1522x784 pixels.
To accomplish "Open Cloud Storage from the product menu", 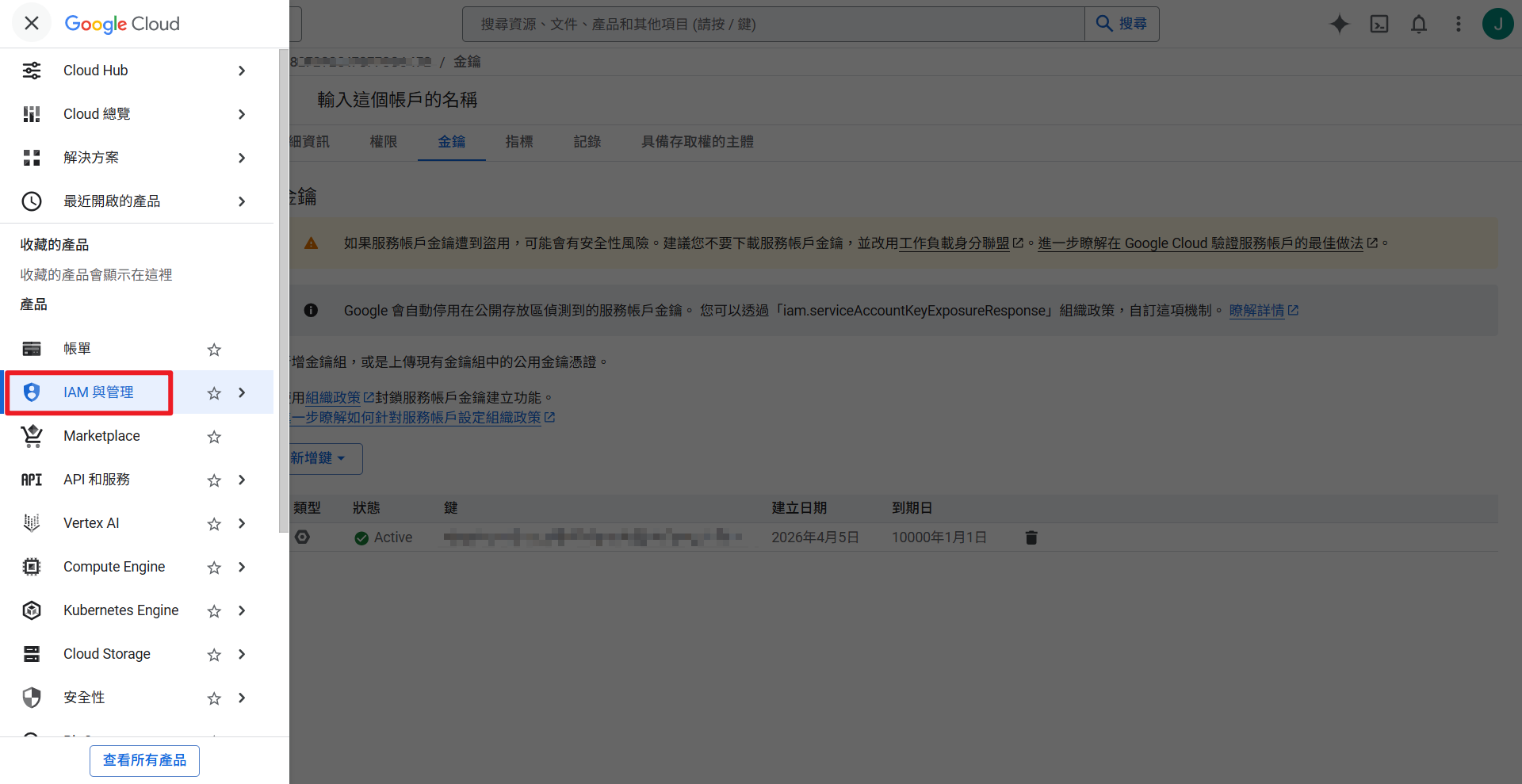I will [106, 653].
